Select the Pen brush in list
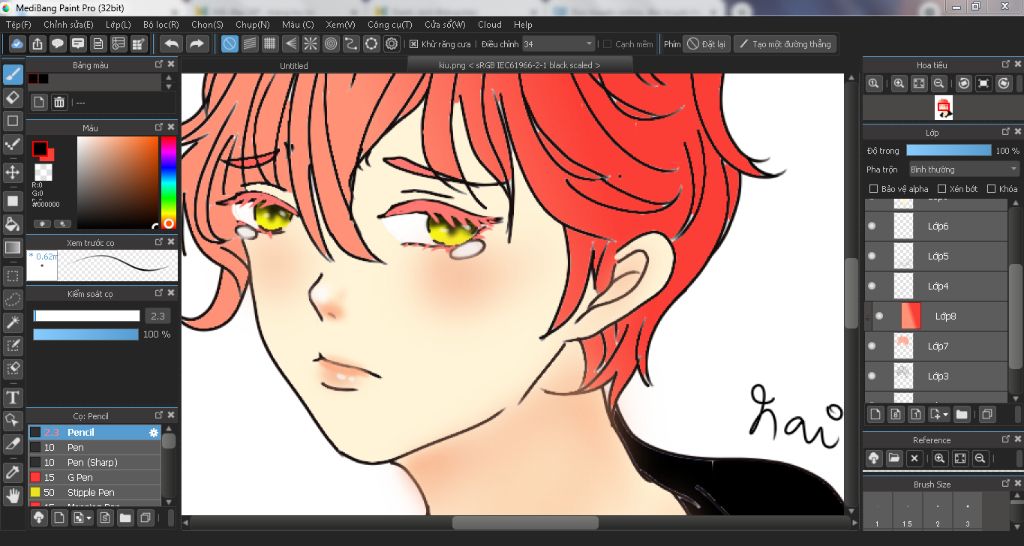This screenshot has height=546, width=1024. click(x=94, y=447)
